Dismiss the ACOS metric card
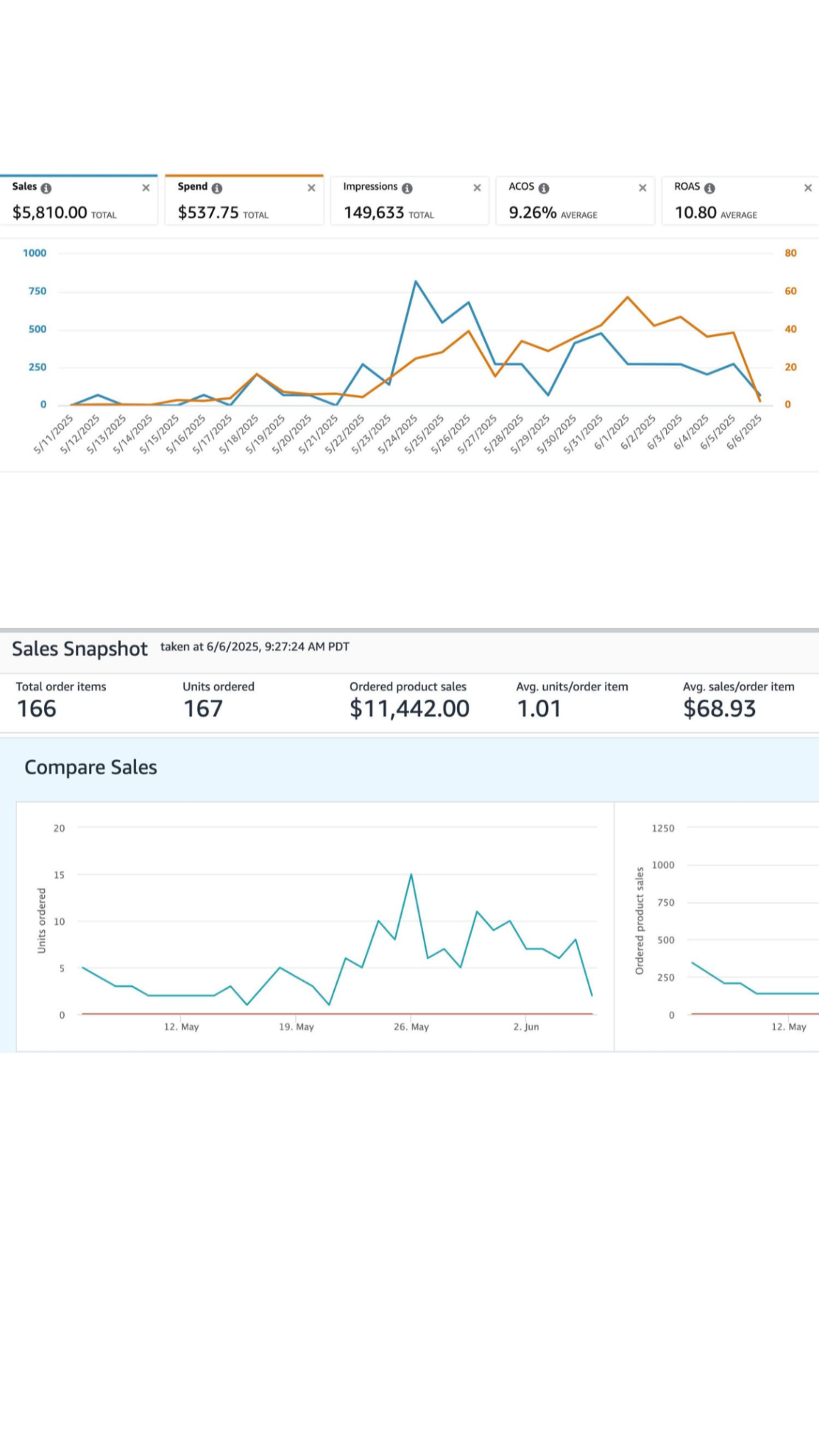819x1456 pixels. (x=643, y=188)
